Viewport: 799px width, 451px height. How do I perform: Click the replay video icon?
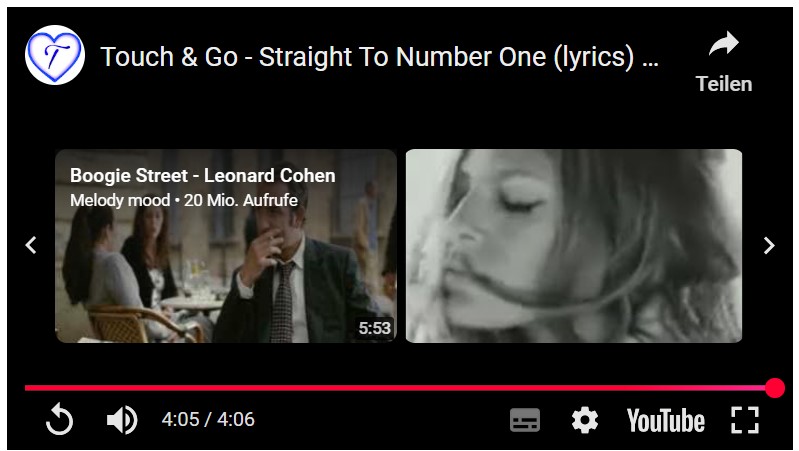[59, 419]
